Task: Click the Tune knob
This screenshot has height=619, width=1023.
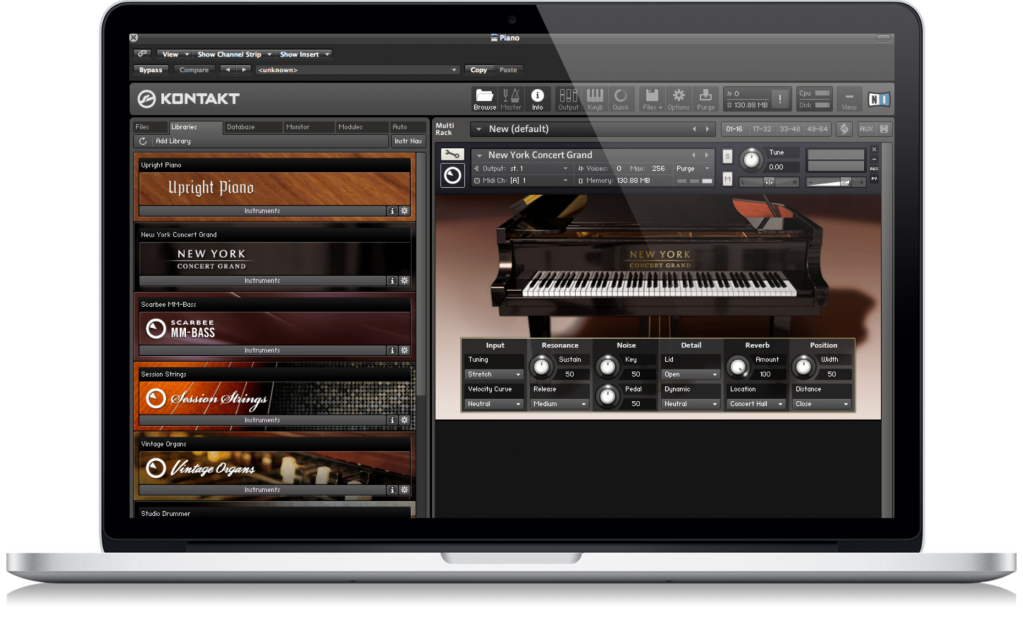Action: (x=751, y=159)
